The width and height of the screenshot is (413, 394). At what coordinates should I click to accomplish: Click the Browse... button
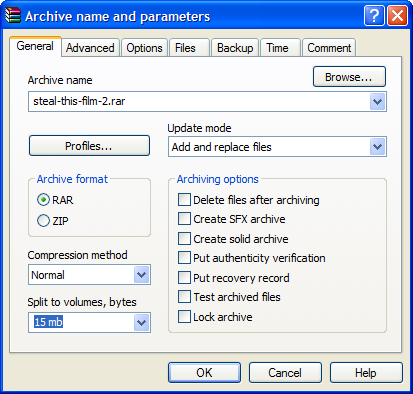click(349, 77)
